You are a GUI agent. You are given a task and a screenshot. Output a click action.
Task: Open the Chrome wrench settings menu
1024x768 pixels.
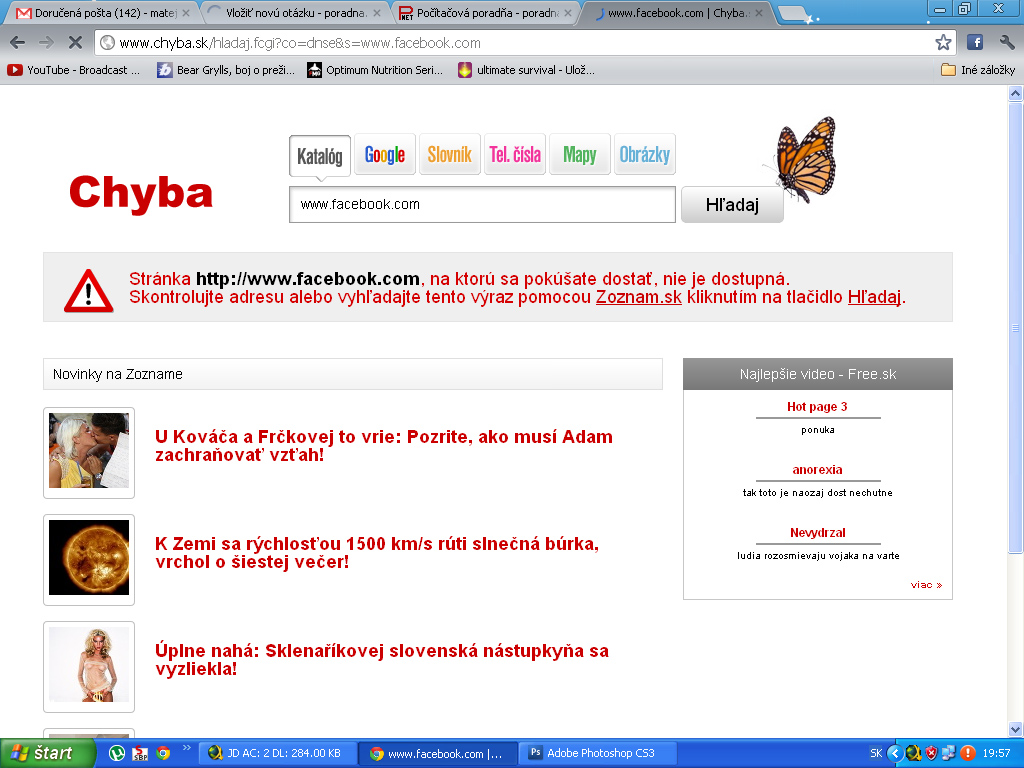1007,43
